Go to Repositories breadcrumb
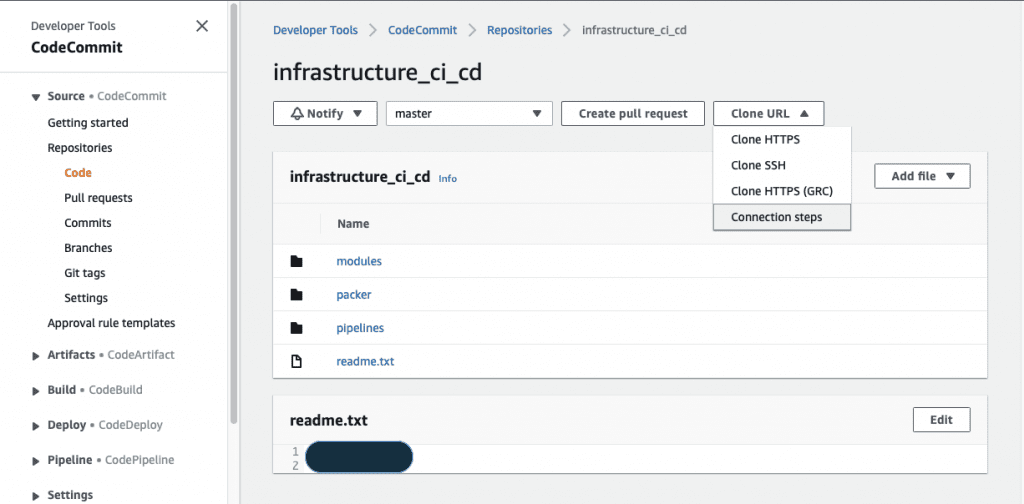 tap(519, 30)
